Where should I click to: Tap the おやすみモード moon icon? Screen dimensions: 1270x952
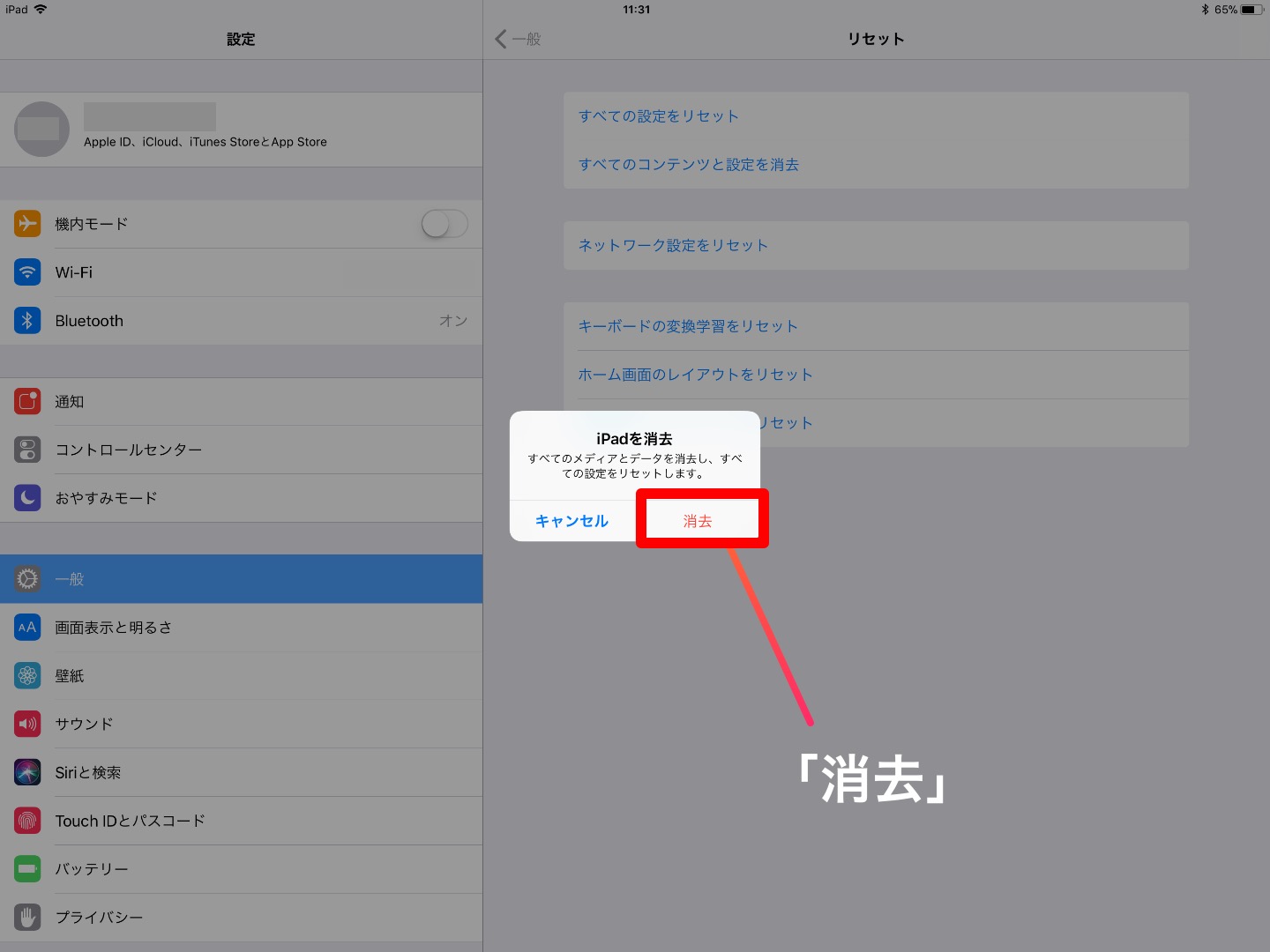point(27,498)
